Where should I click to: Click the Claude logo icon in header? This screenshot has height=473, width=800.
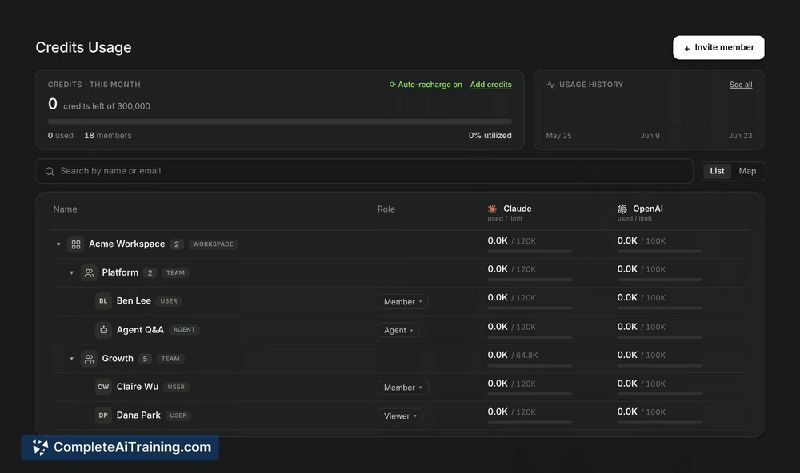492,209
